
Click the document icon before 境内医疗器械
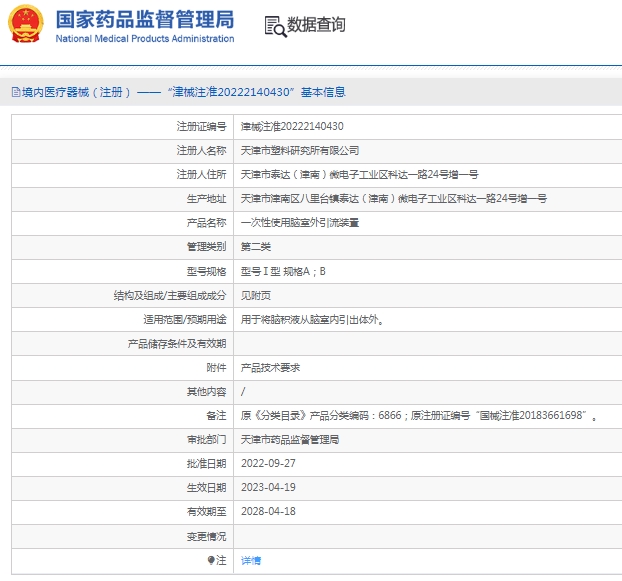[x=16, y=92]
